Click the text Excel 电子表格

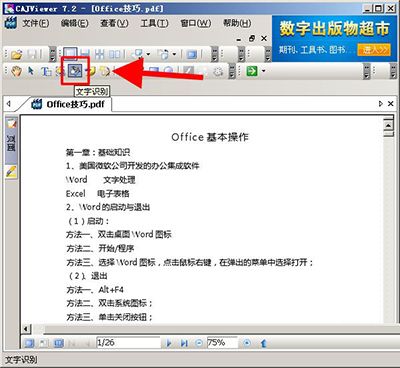[98, 193]
